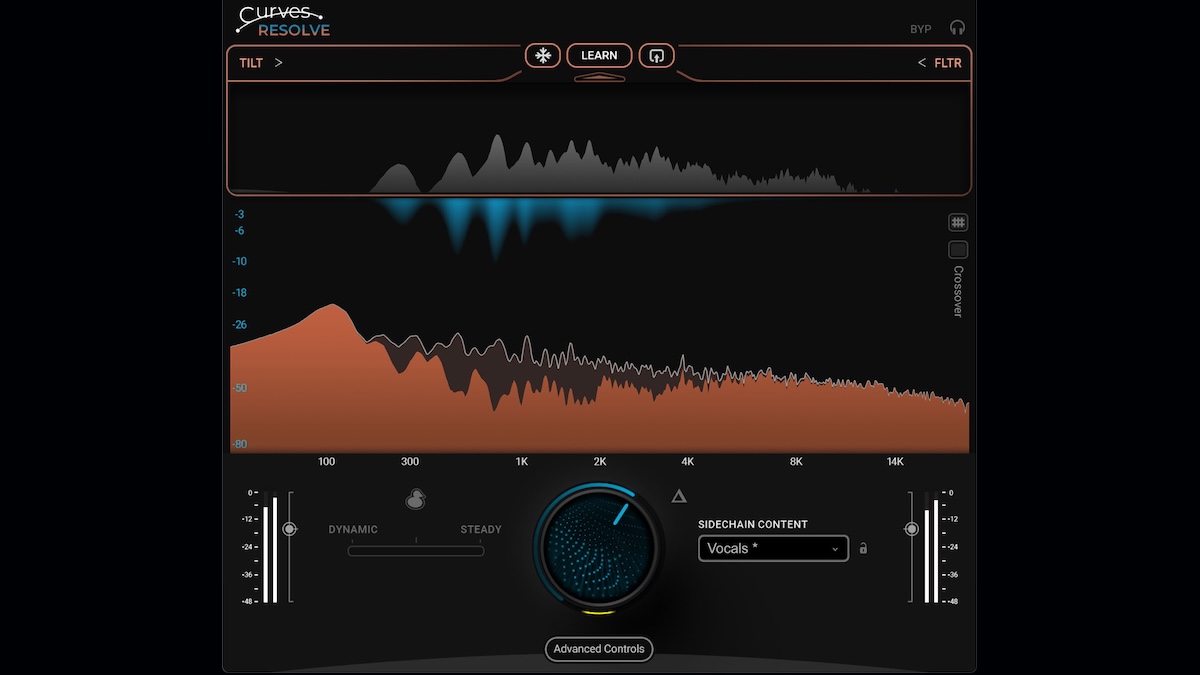Click the Curves Resolve logo
Screen dimensions: 1200x675
pyautogui.click(x=285, y=21)
